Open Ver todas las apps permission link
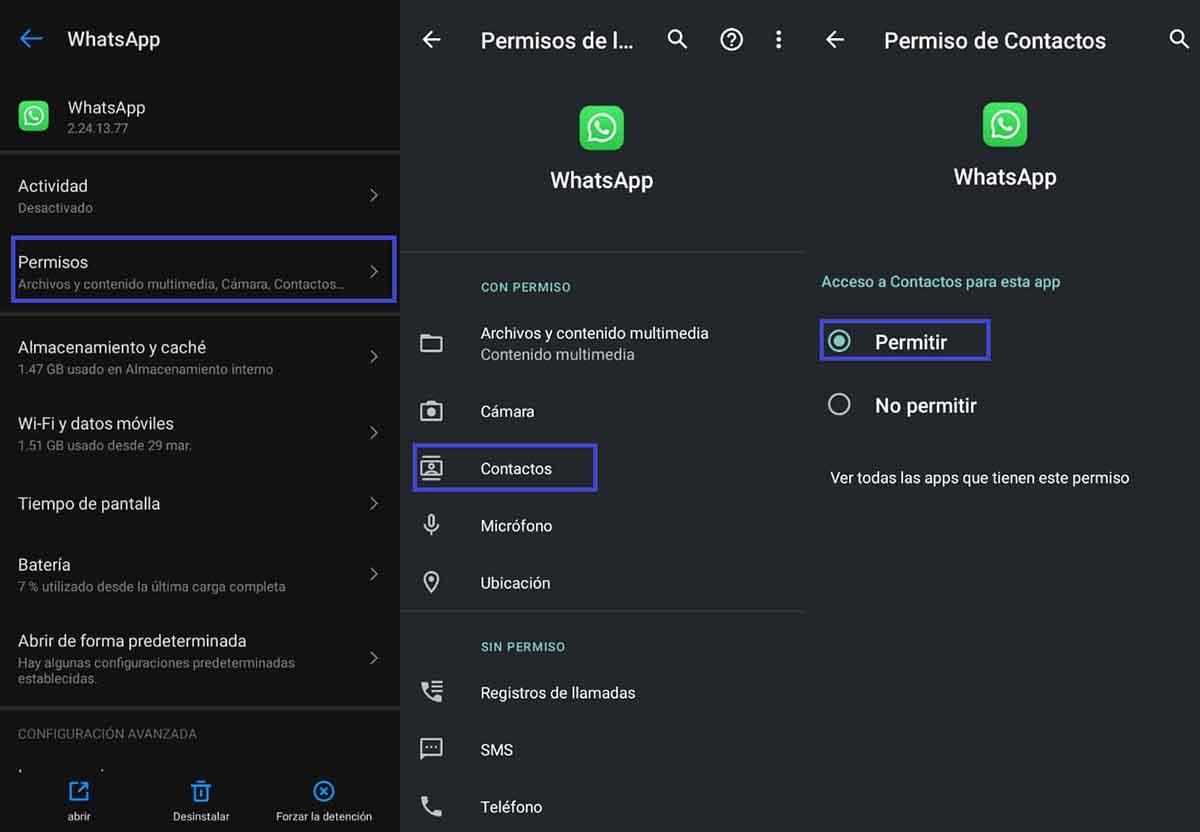Screen dimensions: 1200x832 tap(980, 478)
